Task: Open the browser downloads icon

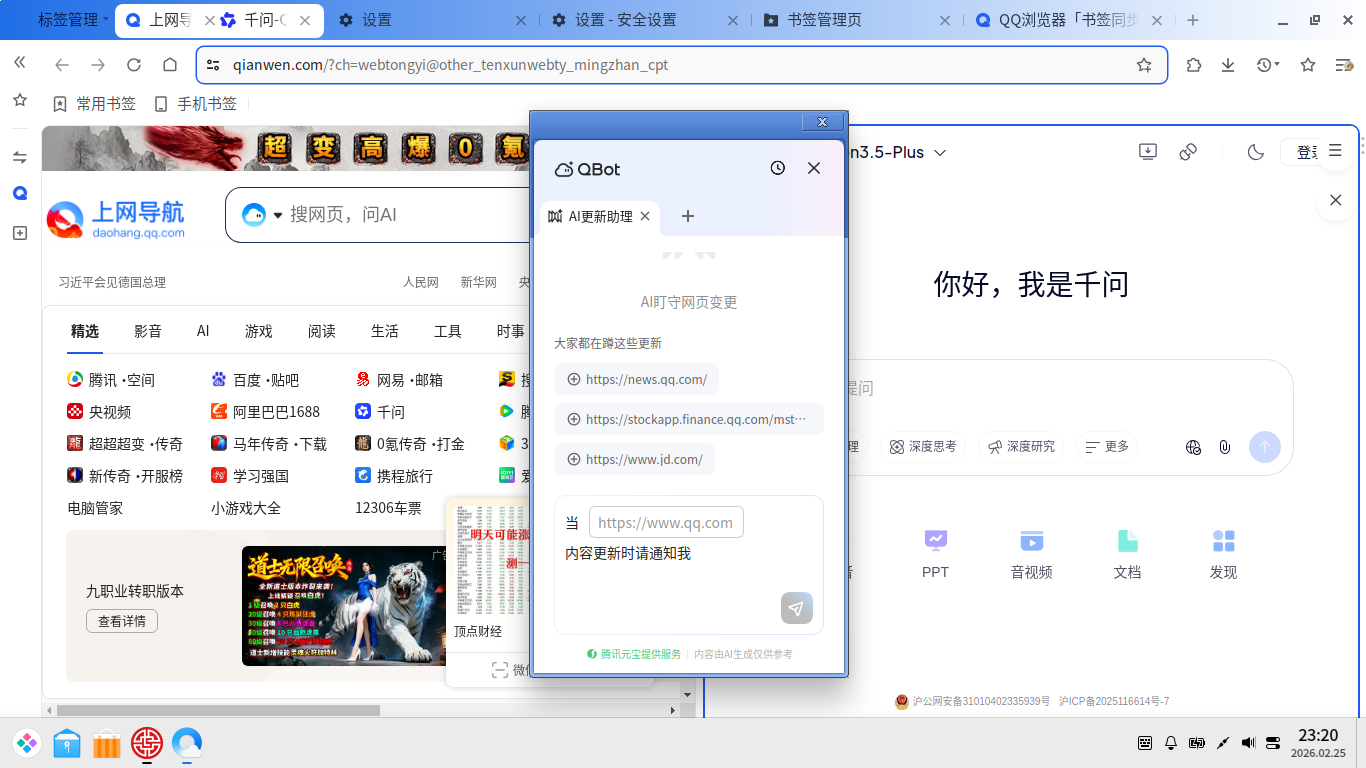Action: point(1228,65)
